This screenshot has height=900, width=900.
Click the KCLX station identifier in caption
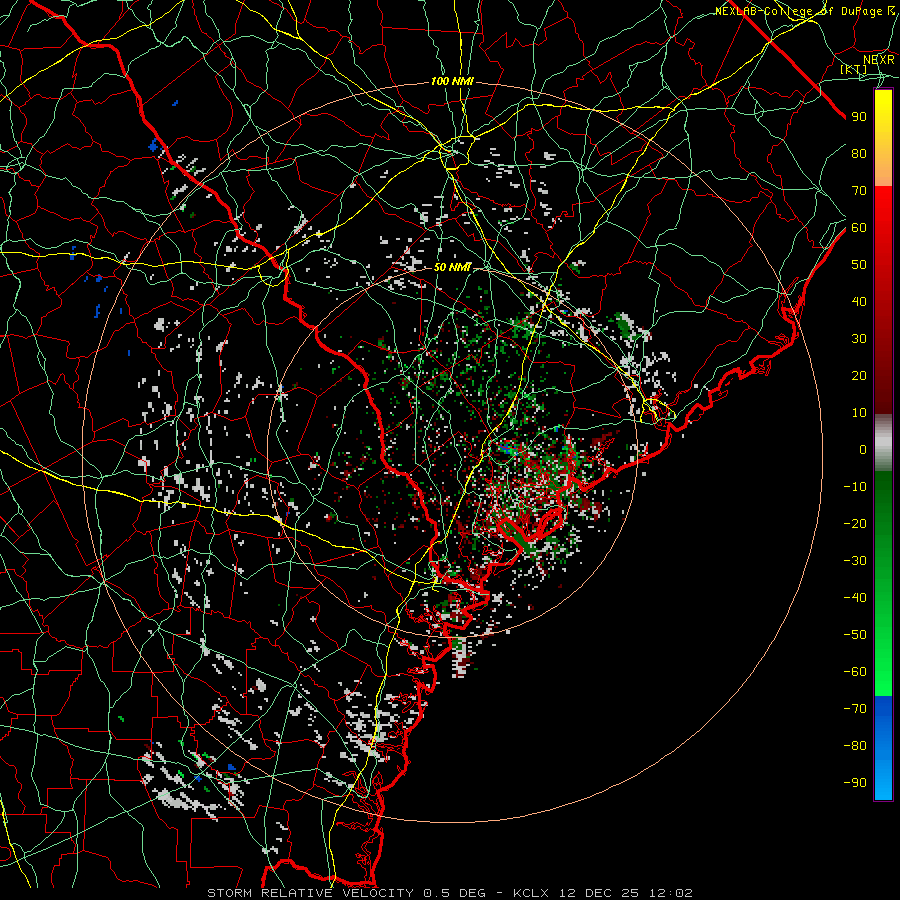point(531,893)
